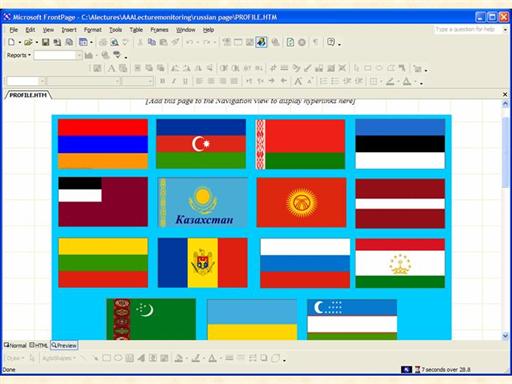Toggle the paragraph marks button
Screen dimensions: 512x384
(316, 42)
